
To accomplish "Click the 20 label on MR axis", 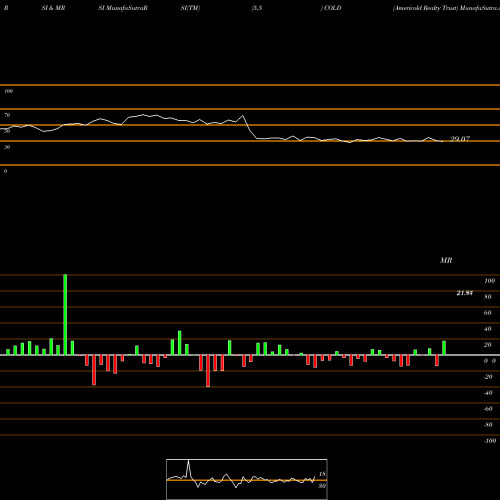I will click(x=488, y=345).
